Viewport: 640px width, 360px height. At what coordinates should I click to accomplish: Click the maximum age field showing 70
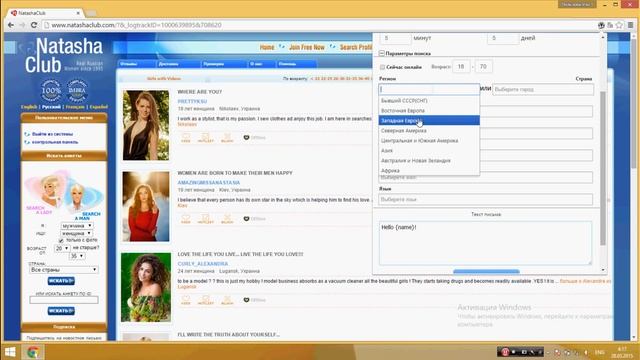[x=483, y=66]
